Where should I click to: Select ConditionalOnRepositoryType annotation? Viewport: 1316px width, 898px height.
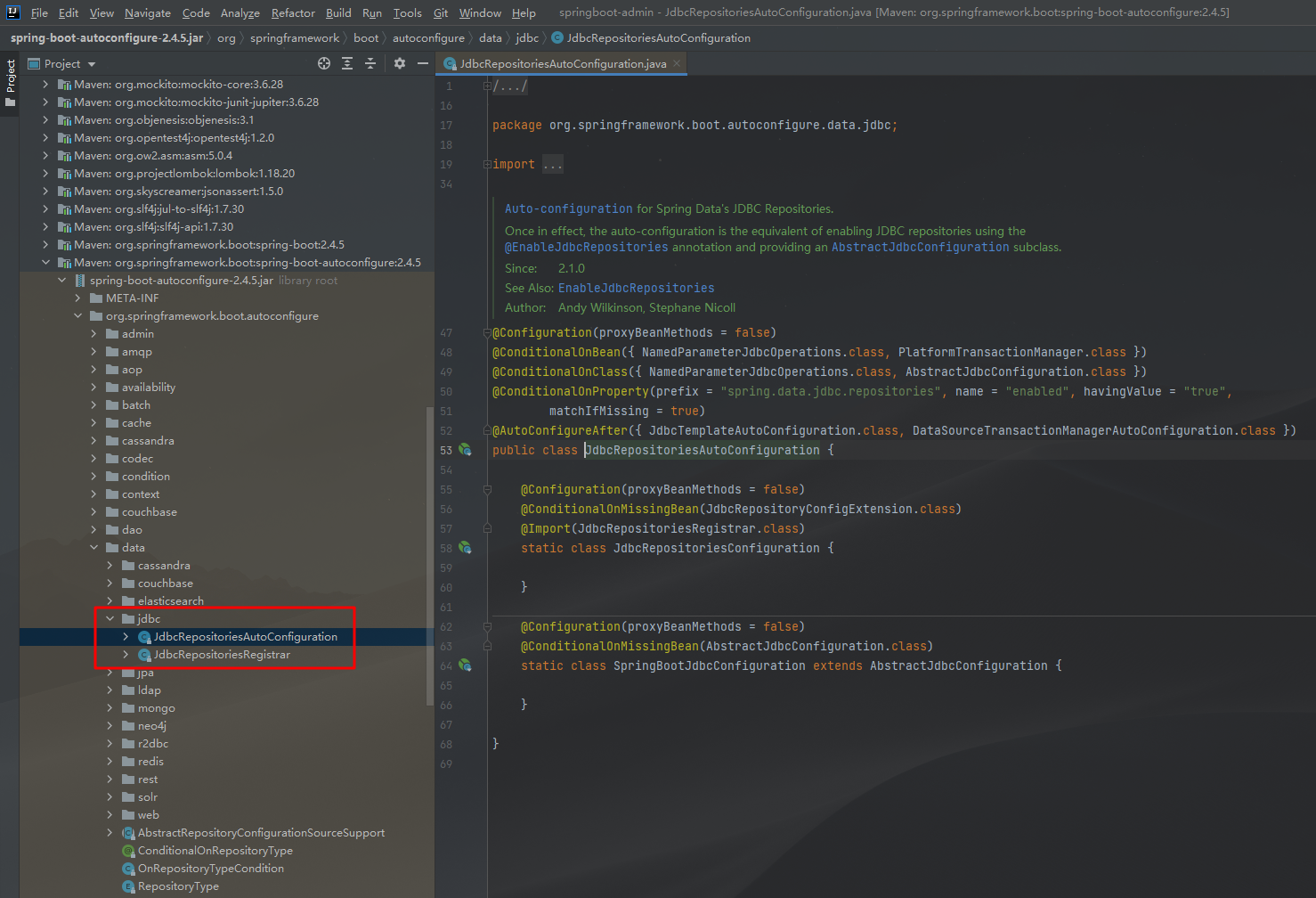point(215,851)
